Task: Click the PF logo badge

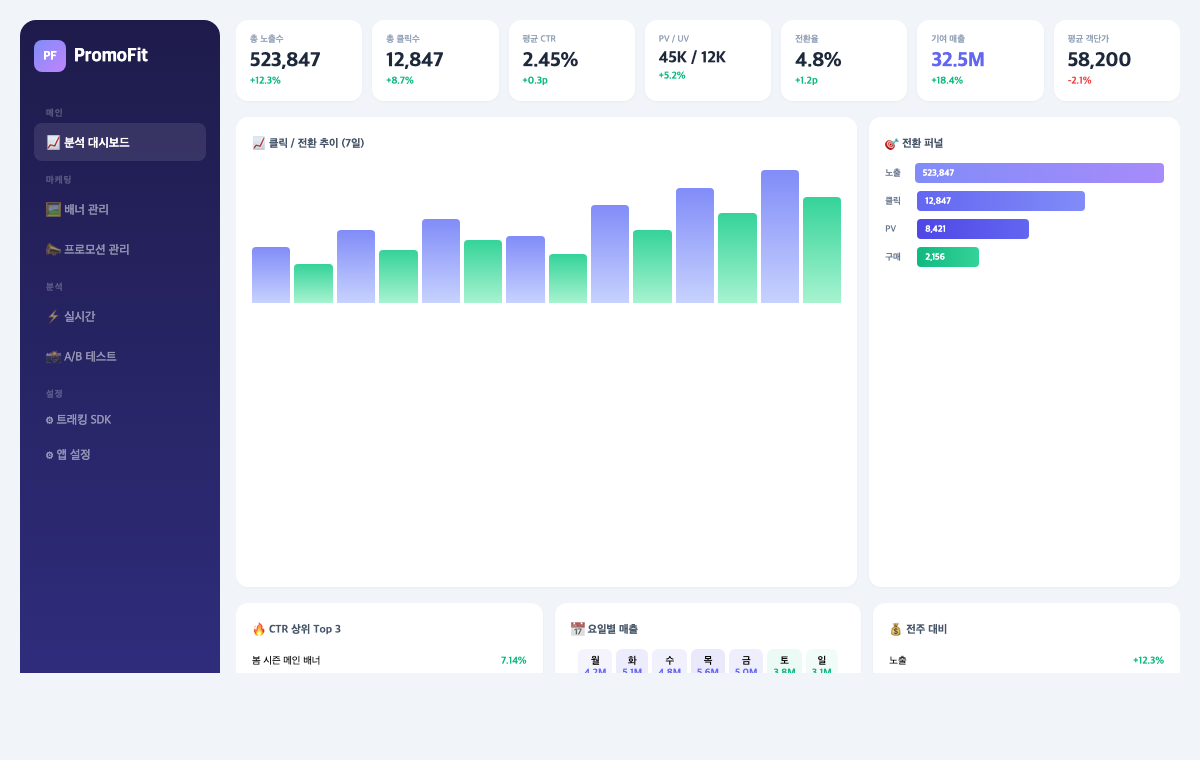Action: point(50,56)
